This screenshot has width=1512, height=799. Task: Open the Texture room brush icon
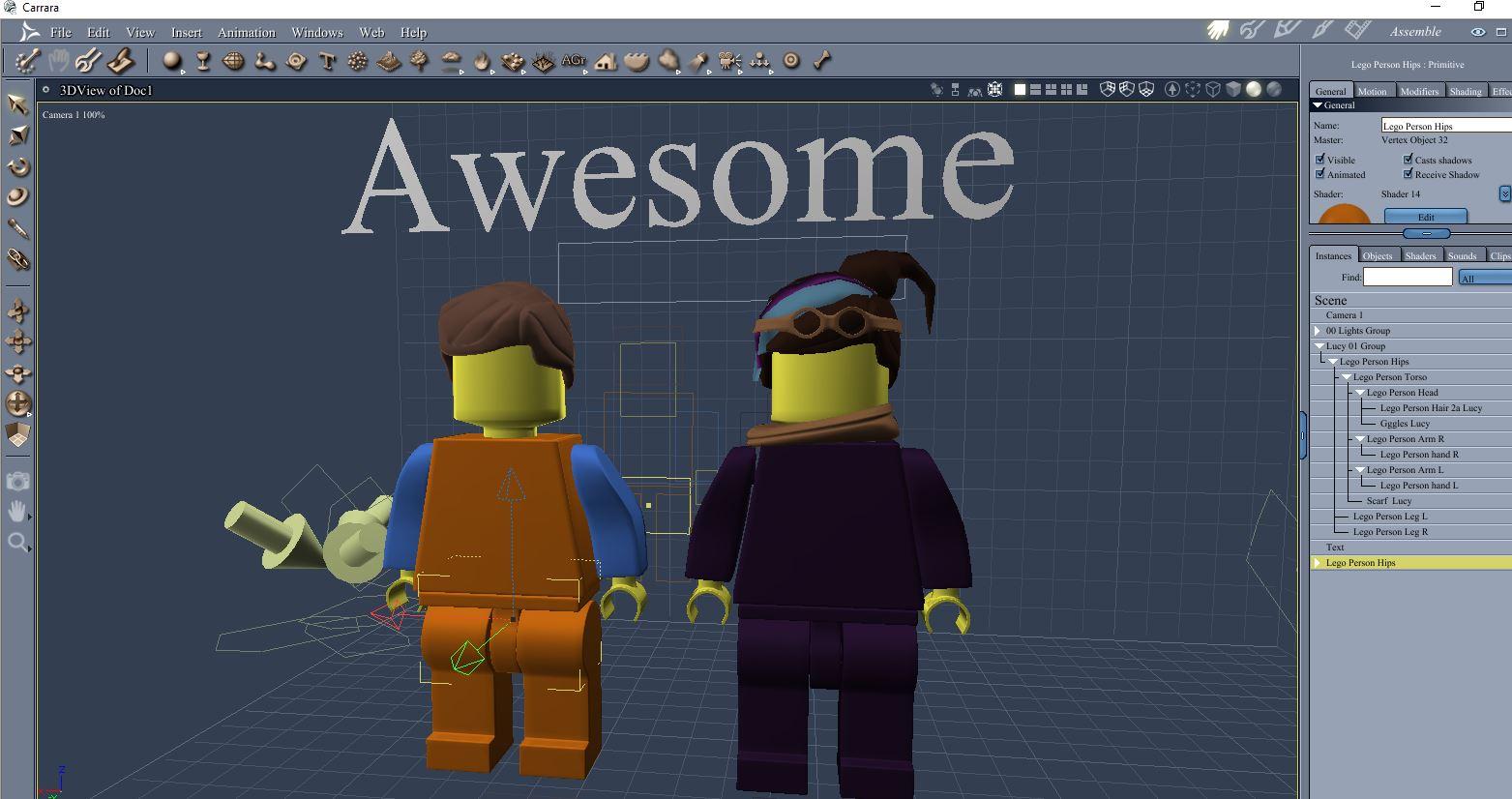click(1322, 31)
